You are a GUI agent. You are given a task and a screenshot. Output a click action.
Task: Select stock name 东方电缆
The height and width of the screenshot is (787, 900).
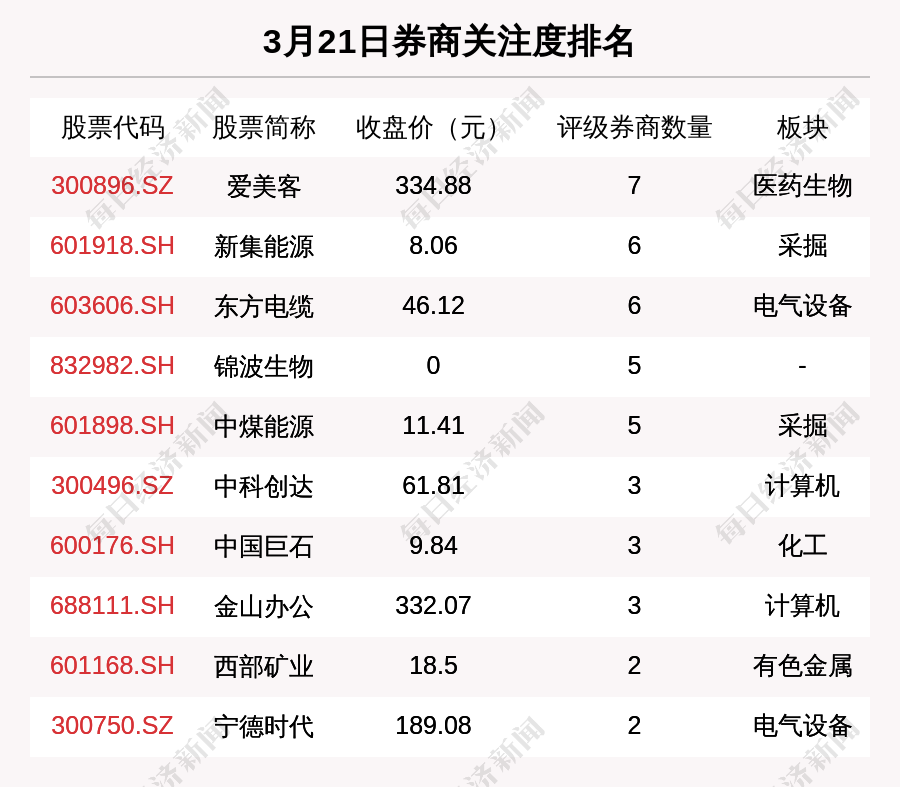tap(263, 306)
